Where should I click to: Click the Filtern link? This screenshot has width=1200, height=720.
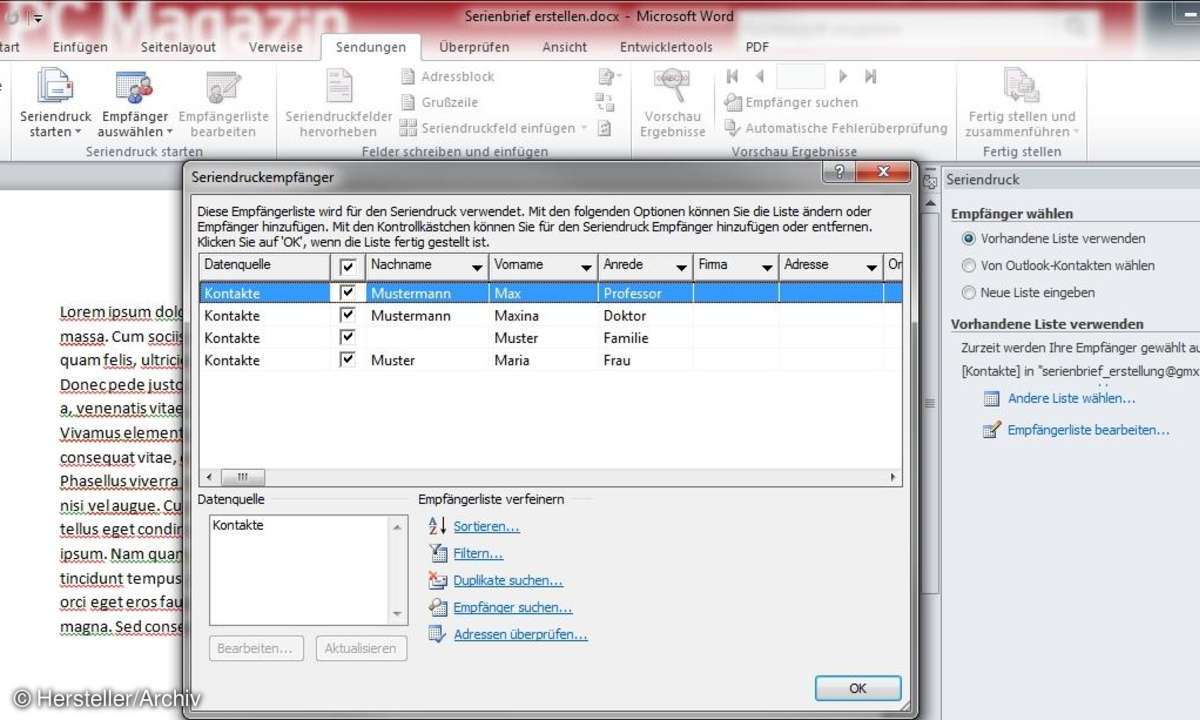479,553
